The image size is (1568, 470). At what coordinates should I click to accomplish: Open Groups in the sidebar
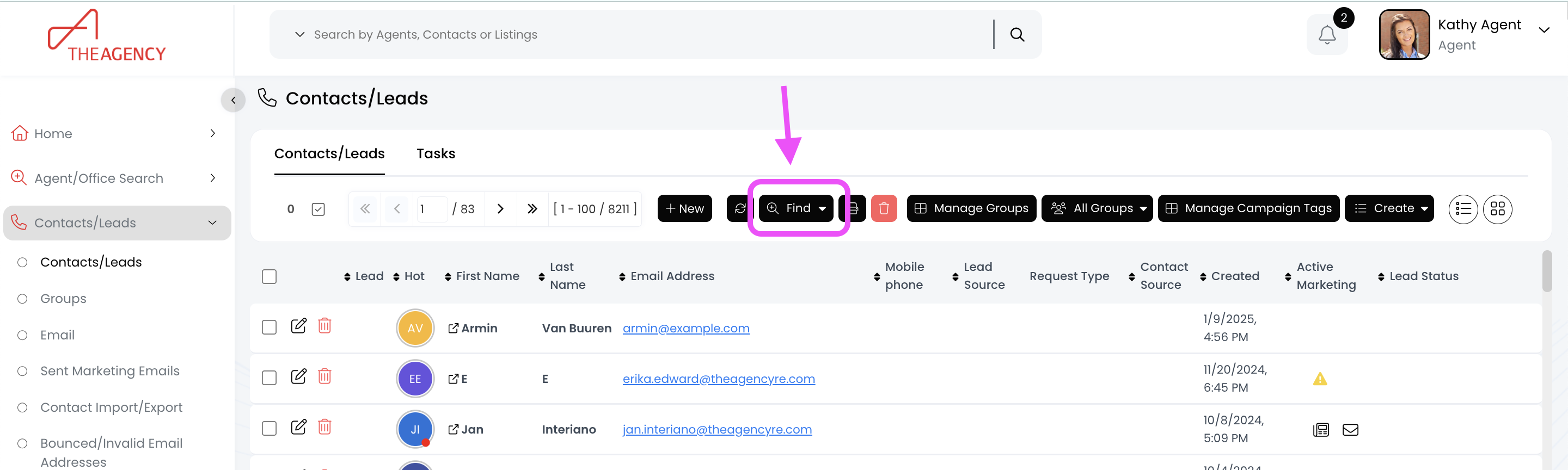pos(63,299)
